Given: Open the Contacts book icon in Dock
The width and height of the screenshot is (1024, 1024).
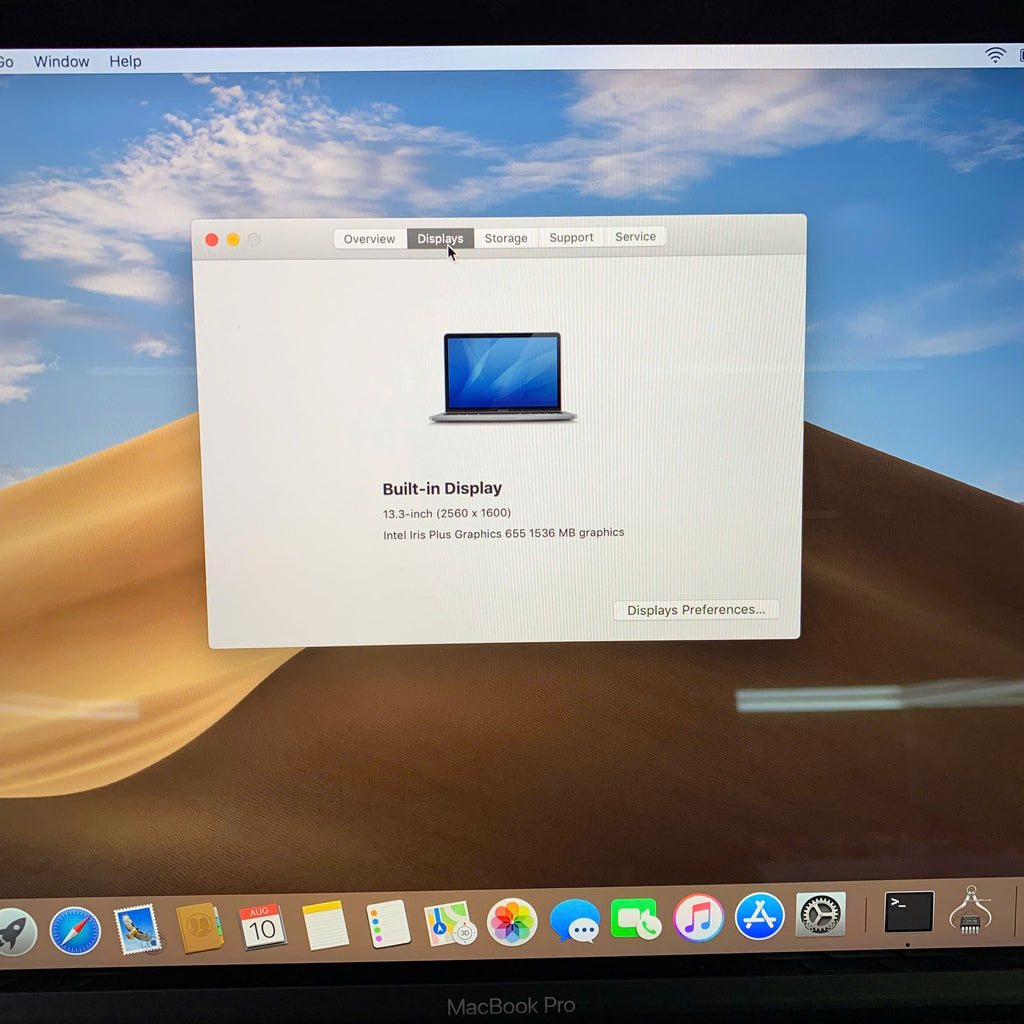Looking at the screenshot, I should 199,927.
